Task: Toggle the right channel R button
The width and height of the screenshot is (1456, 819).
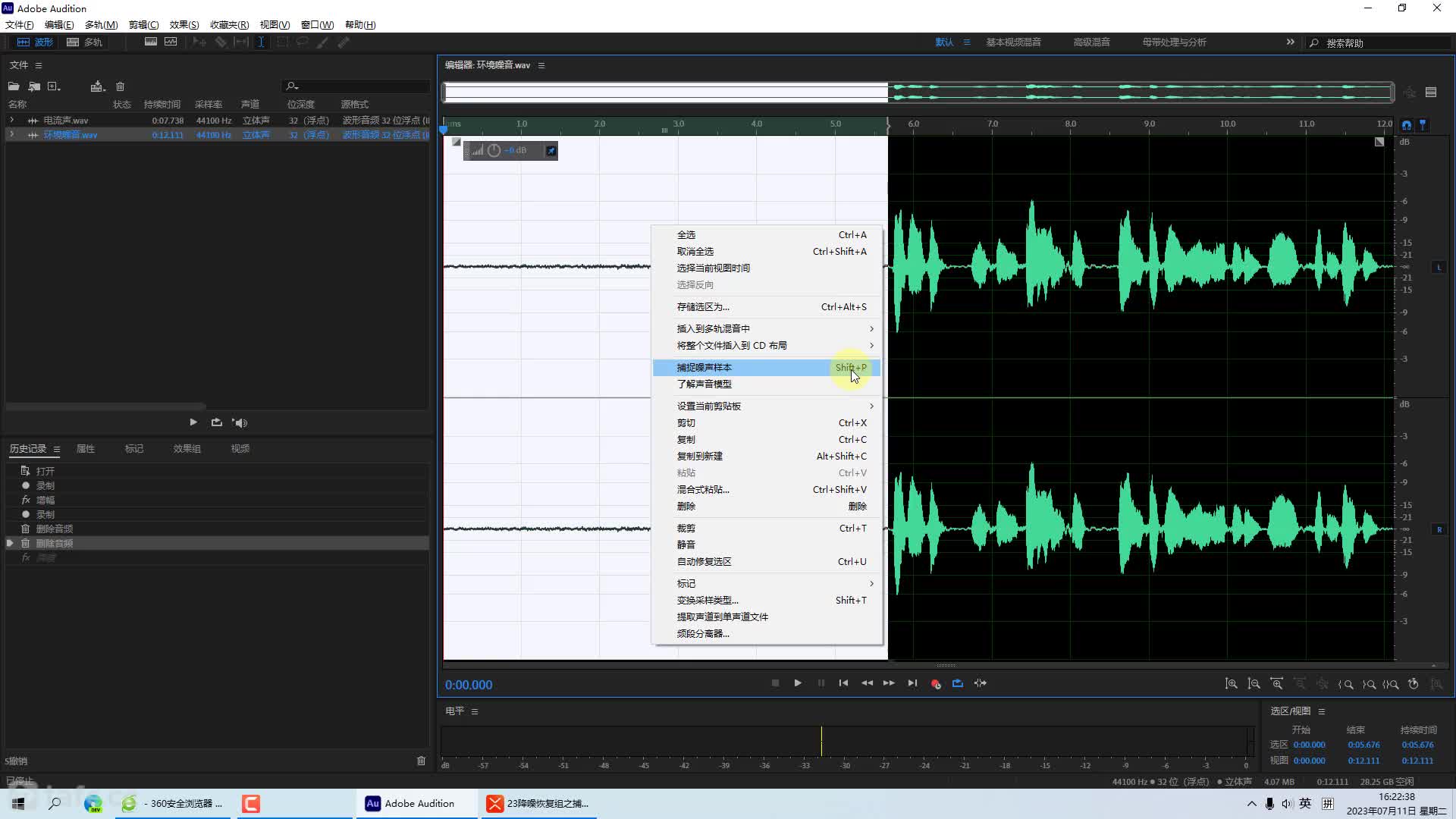Action: click(1439, 529)
